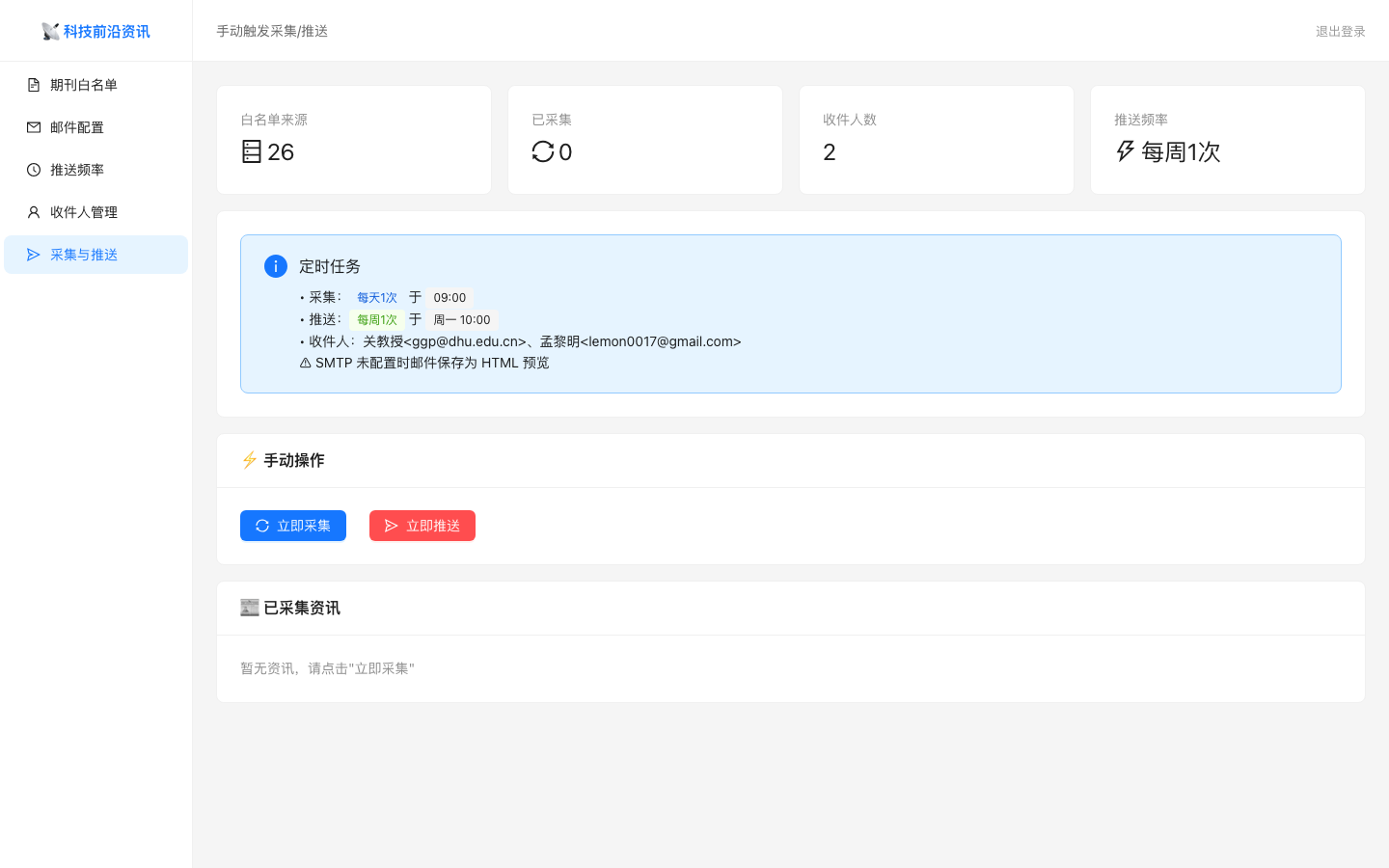This screenshot has height=868, width=1389.
Task: Open the 期刊白名单 menu item
Action: click(x=96, y=85)
